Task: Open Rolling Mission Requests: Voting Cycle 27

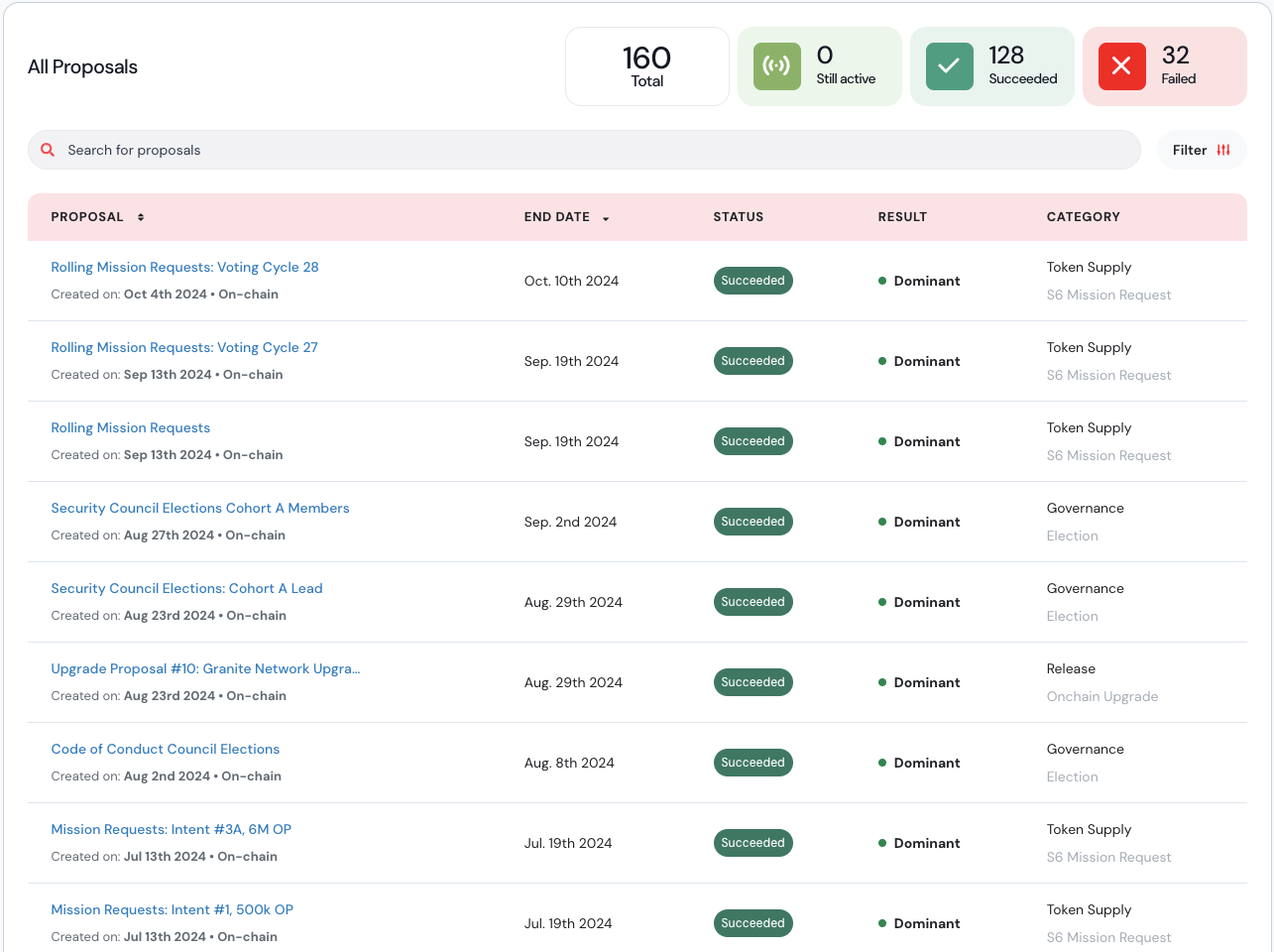Action: (184, 347)
